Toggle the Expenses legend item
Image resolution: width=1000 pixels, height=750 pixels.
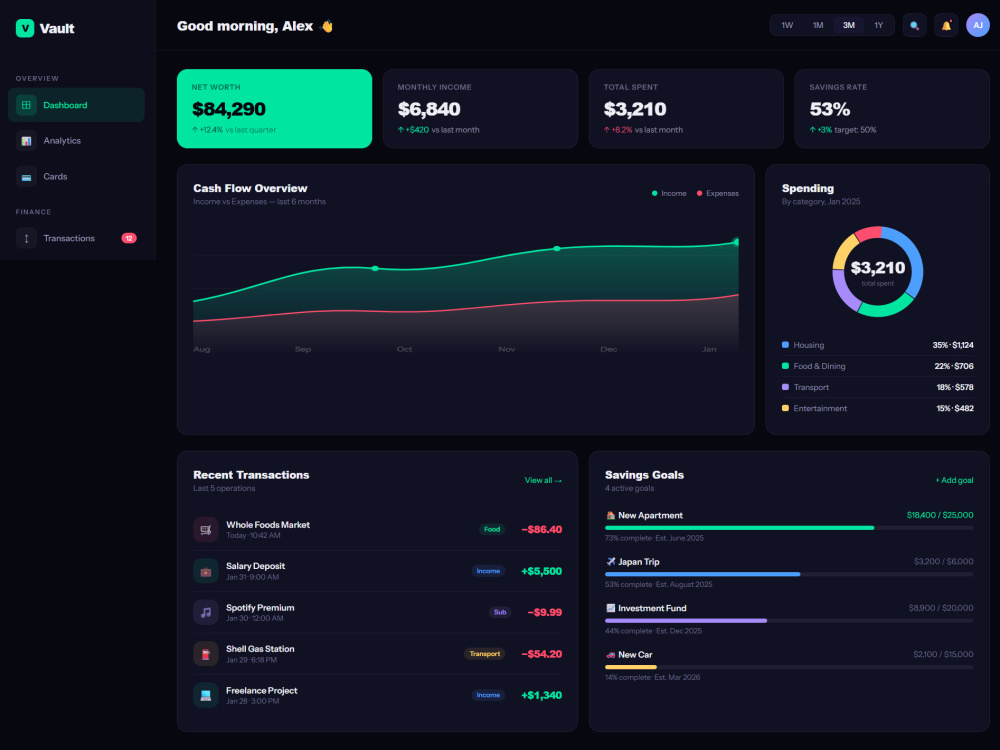pos(717,193)
